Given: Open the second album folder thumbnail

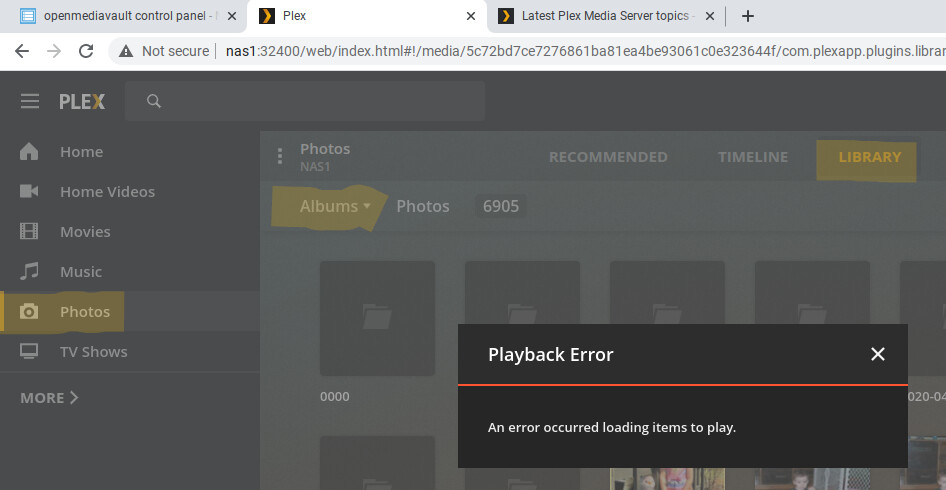Looking at the screenshot, I should [522, 293].
